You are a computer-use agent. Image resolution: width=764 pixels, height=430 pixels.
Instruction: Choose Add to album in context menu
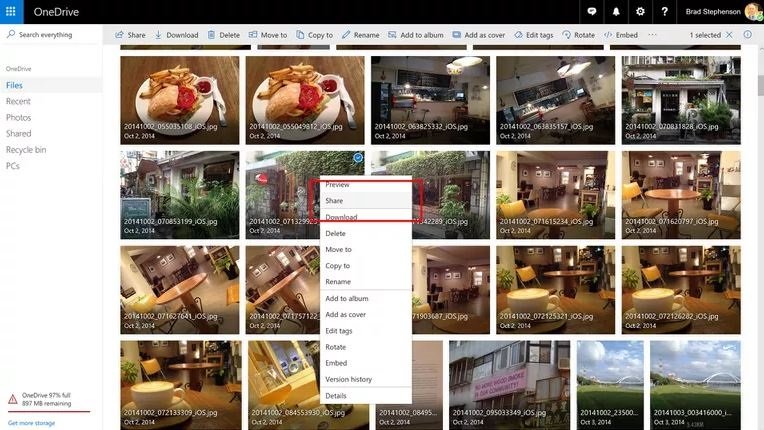click(x=346, y=298)
